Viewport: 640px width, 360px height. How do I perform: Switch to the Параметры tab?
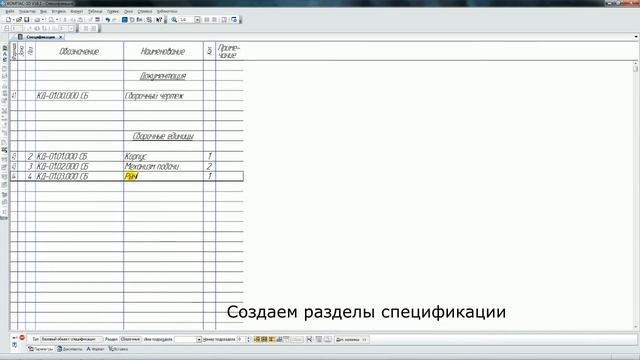coord(40,349)
